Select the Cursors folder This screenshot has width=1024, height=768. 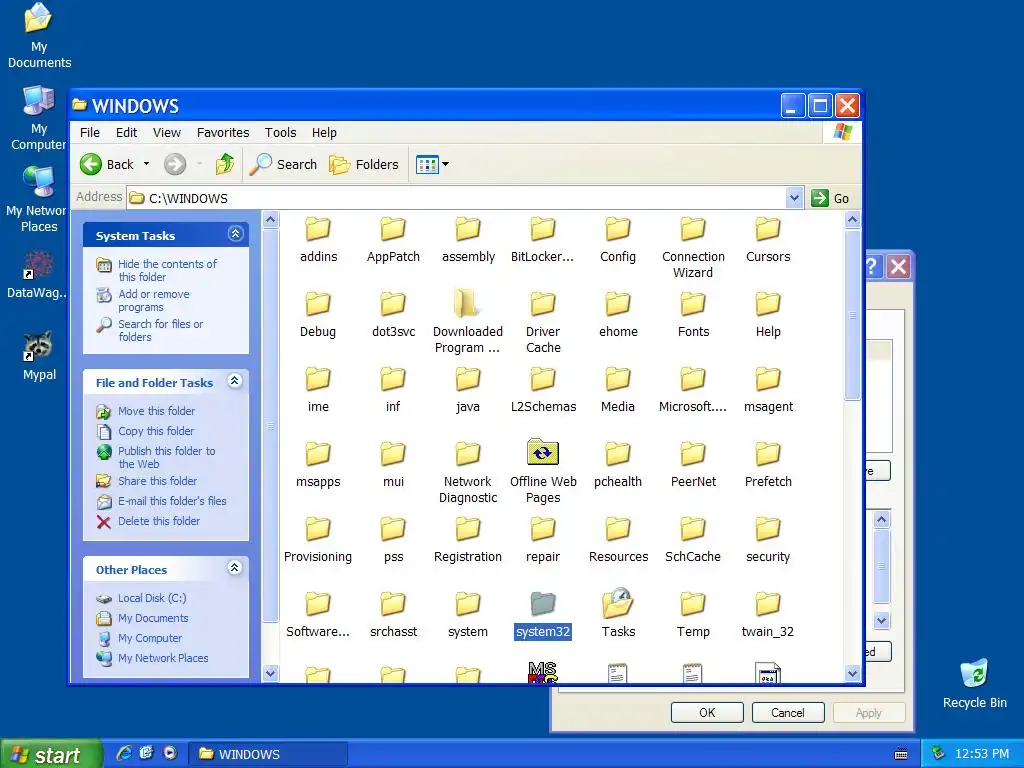point(768,240)
